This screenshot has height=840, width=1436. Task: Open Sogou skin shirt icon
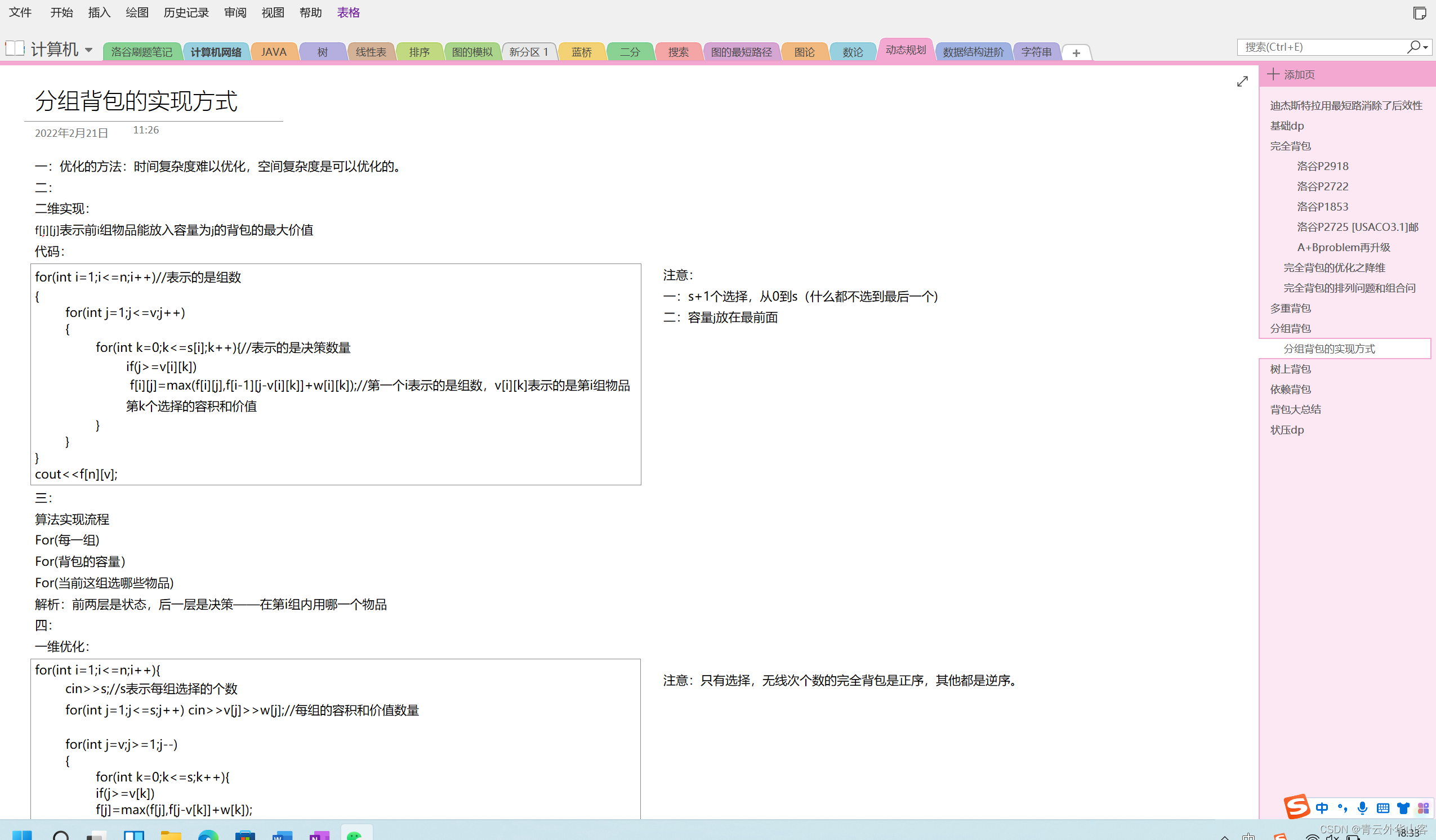pos(1403,808)
